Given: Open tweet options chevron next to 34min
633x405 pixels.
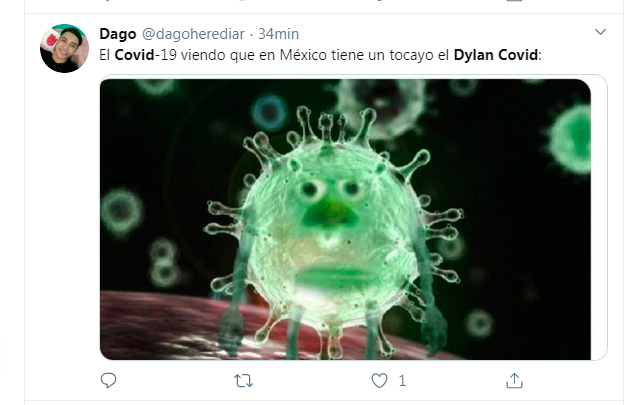Looking at the screenshot, I should 600,32.
